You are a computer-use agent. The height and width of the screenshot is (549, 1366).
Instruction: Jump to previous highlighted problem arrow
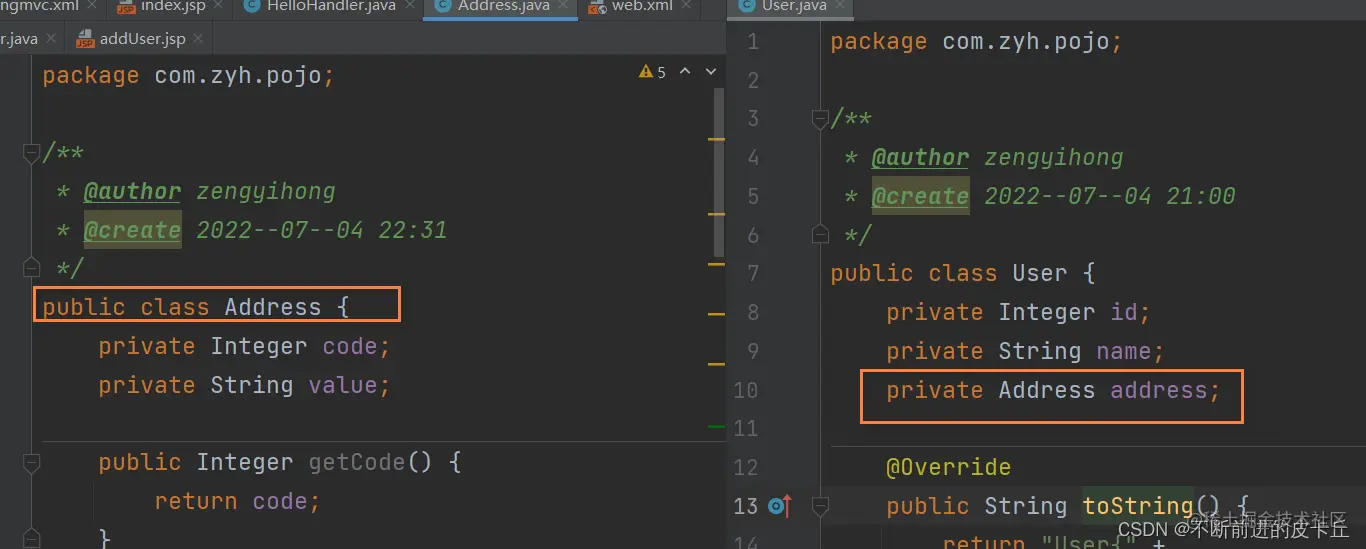(x=685, y=72)
